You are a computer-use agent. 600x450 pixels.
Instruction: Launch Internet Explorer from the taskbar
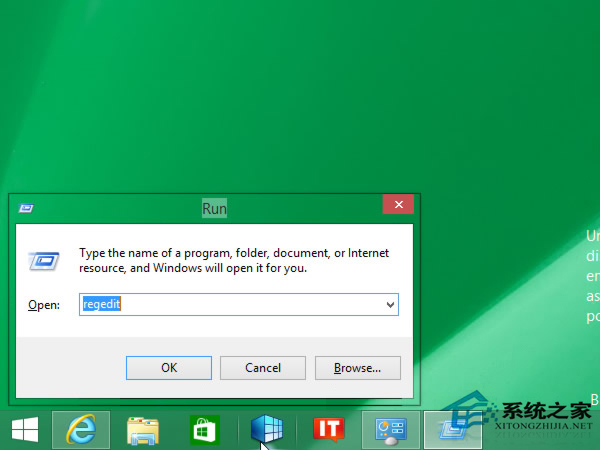(x=80, y=430)
